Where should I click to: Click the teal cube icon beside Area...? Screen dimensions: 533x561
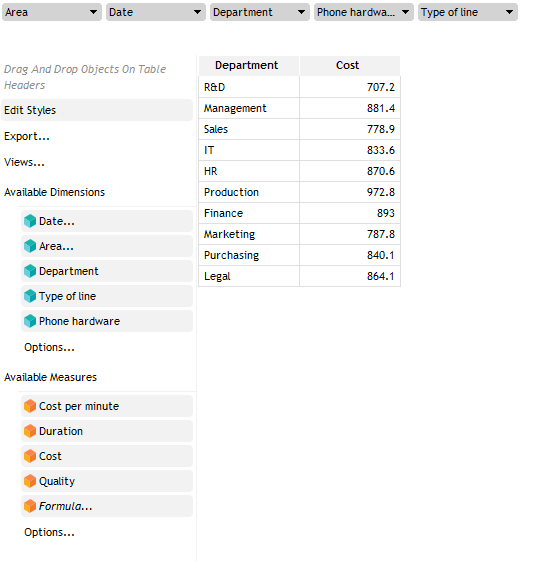click(x=30, y=246)
